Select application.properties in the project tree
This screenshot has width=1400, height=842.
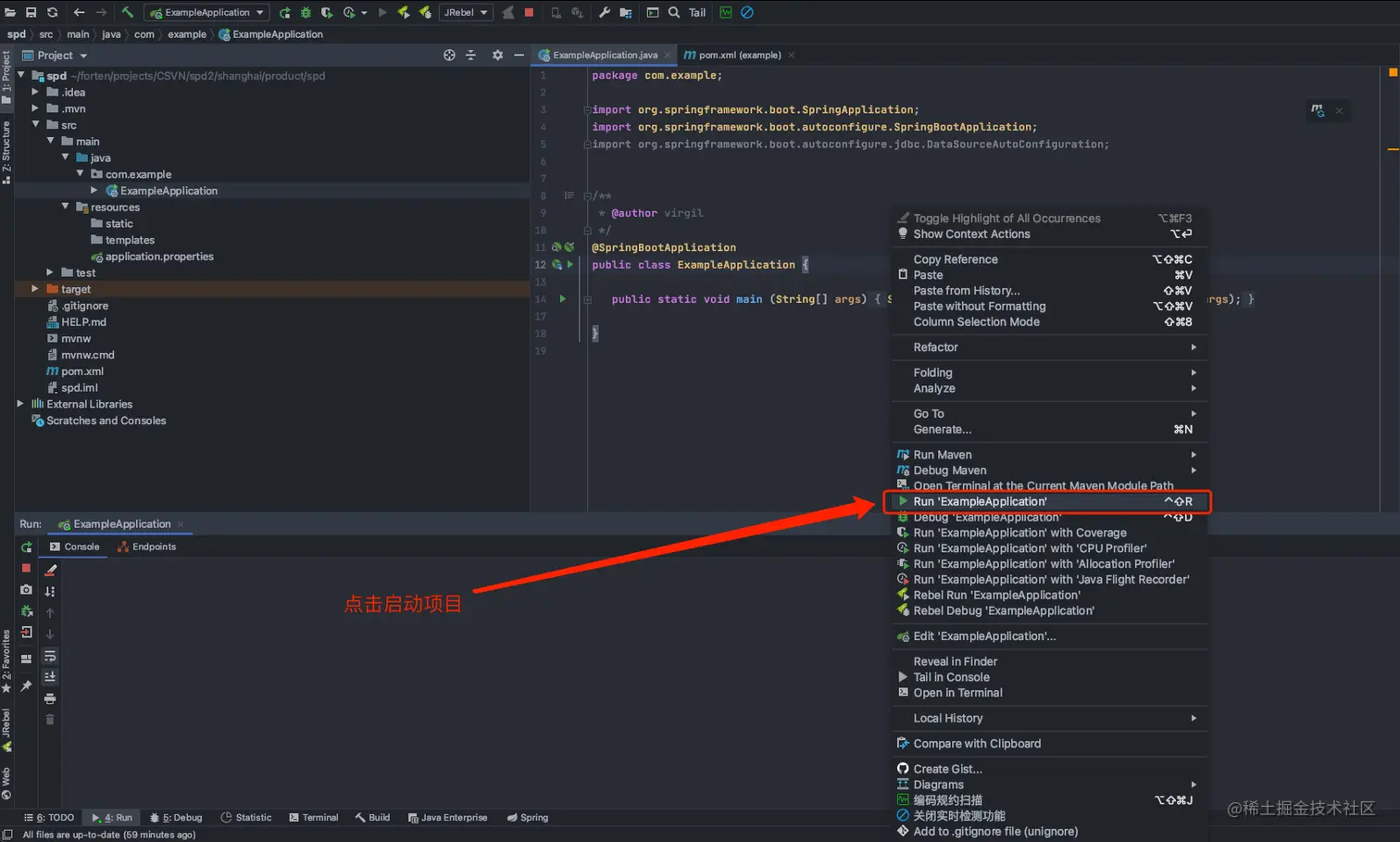tap(159, 257)
